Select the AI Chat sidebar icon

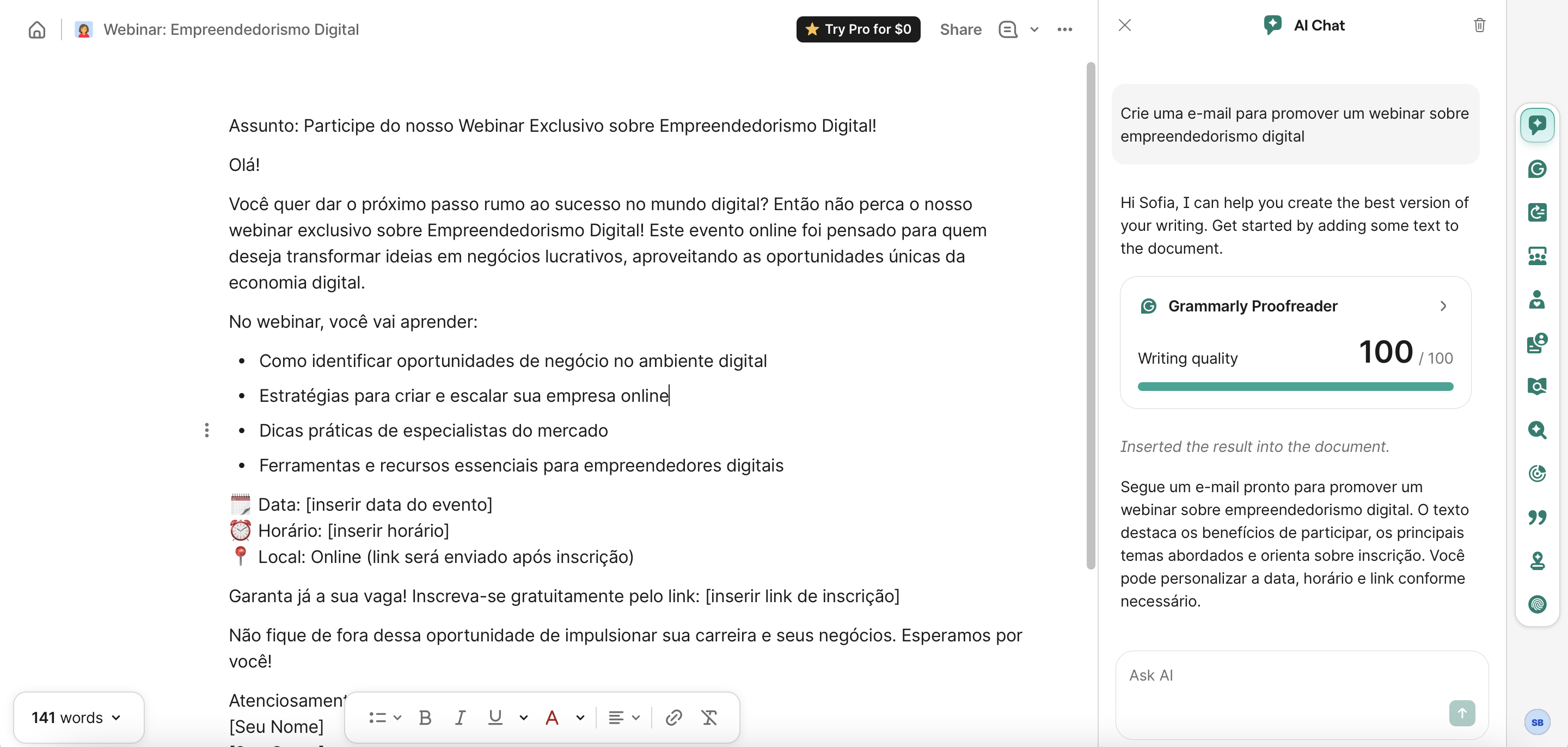tap(1537, 125)
